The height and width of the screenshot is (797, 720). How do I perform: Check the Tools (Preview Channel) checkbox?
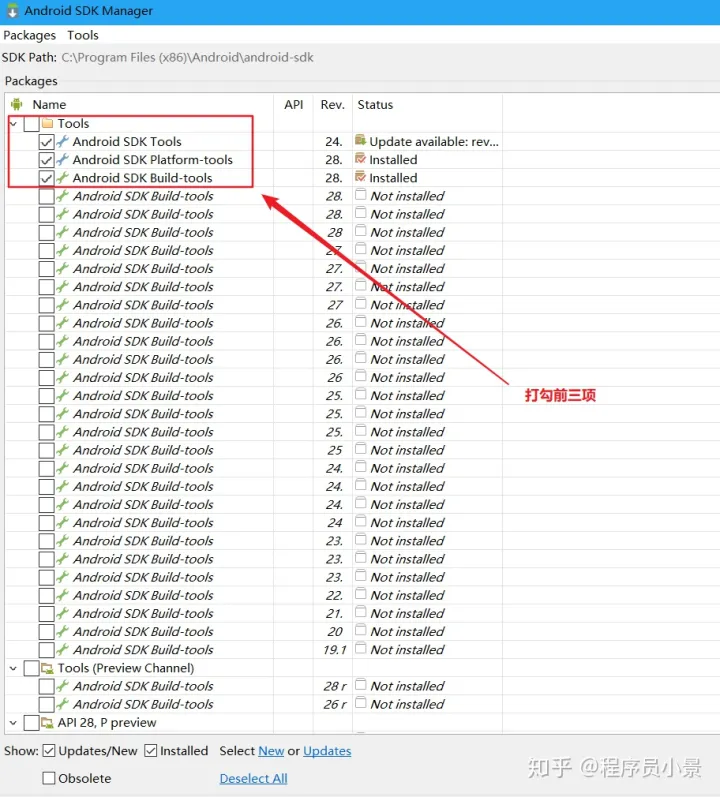32,668
